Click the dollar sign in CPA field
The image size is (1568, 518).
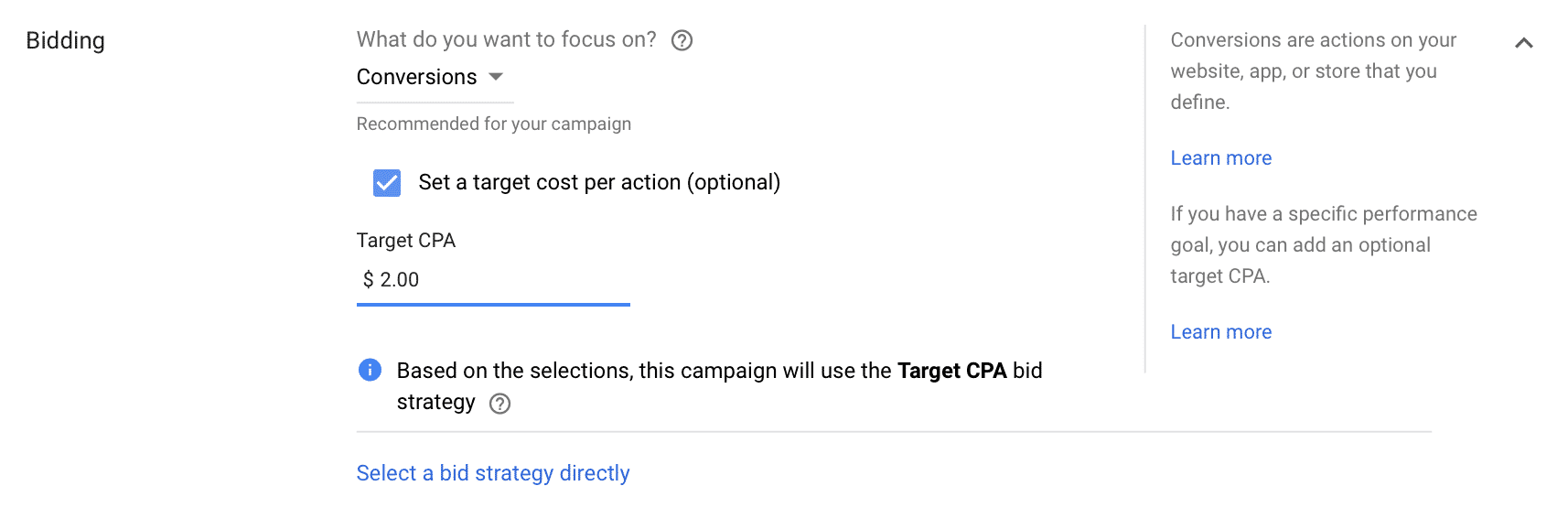[368, 280]
